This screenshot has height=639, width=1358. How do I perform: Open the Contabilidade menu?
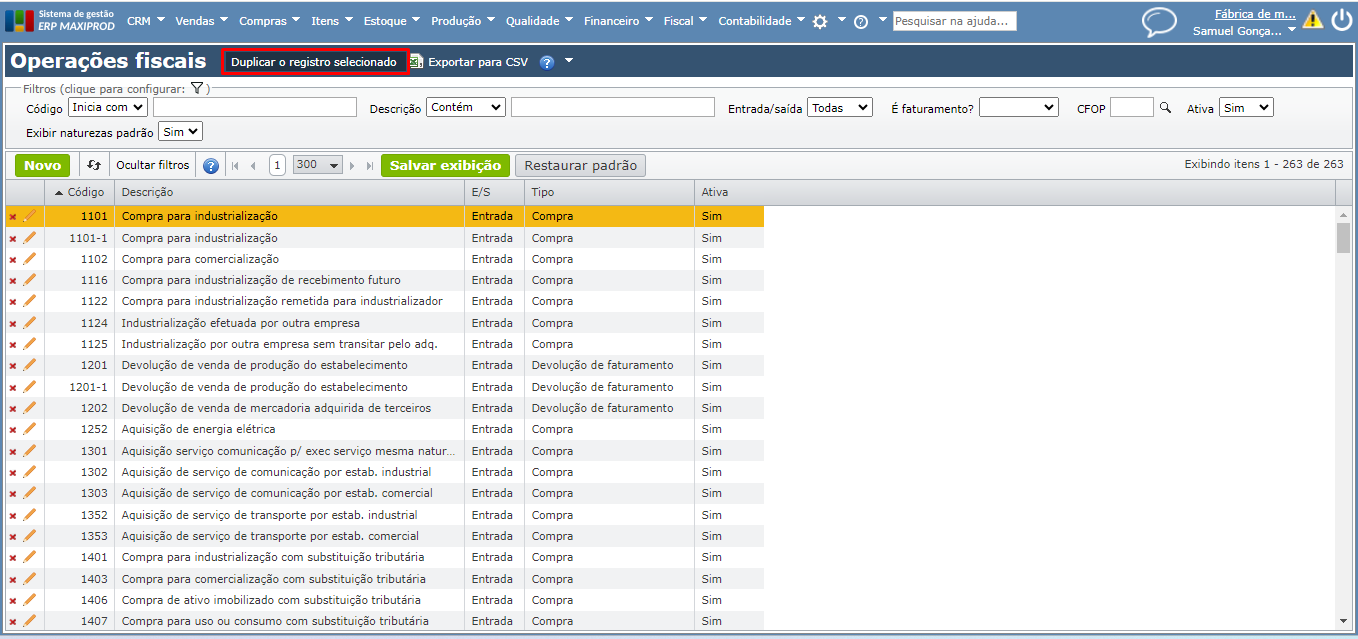click(x=761, y=21)
